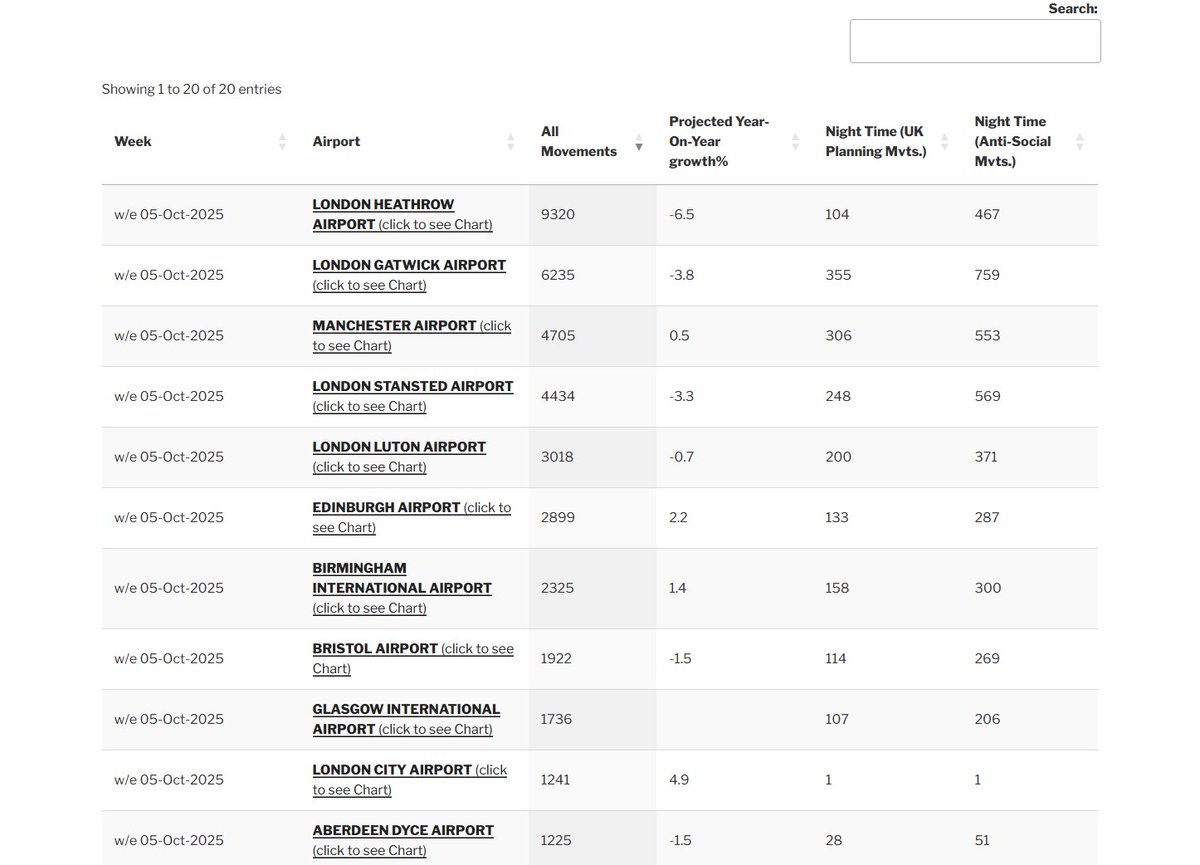Open Aberdeen Dyce Airport chart link
This screenshot has height=865, width=1200.
click(403, 840)
